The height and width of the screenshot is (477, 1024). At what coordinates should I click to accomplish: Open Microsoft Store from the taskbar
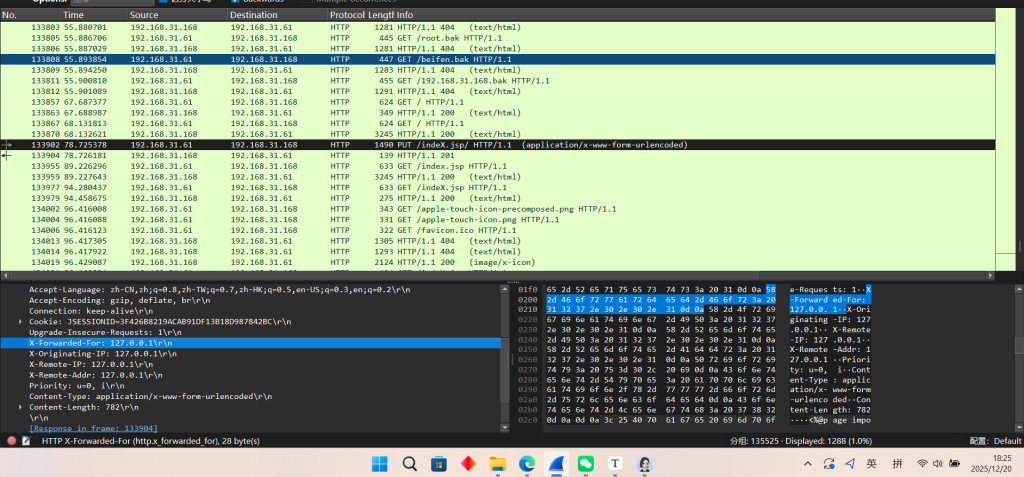coord(439,464)
